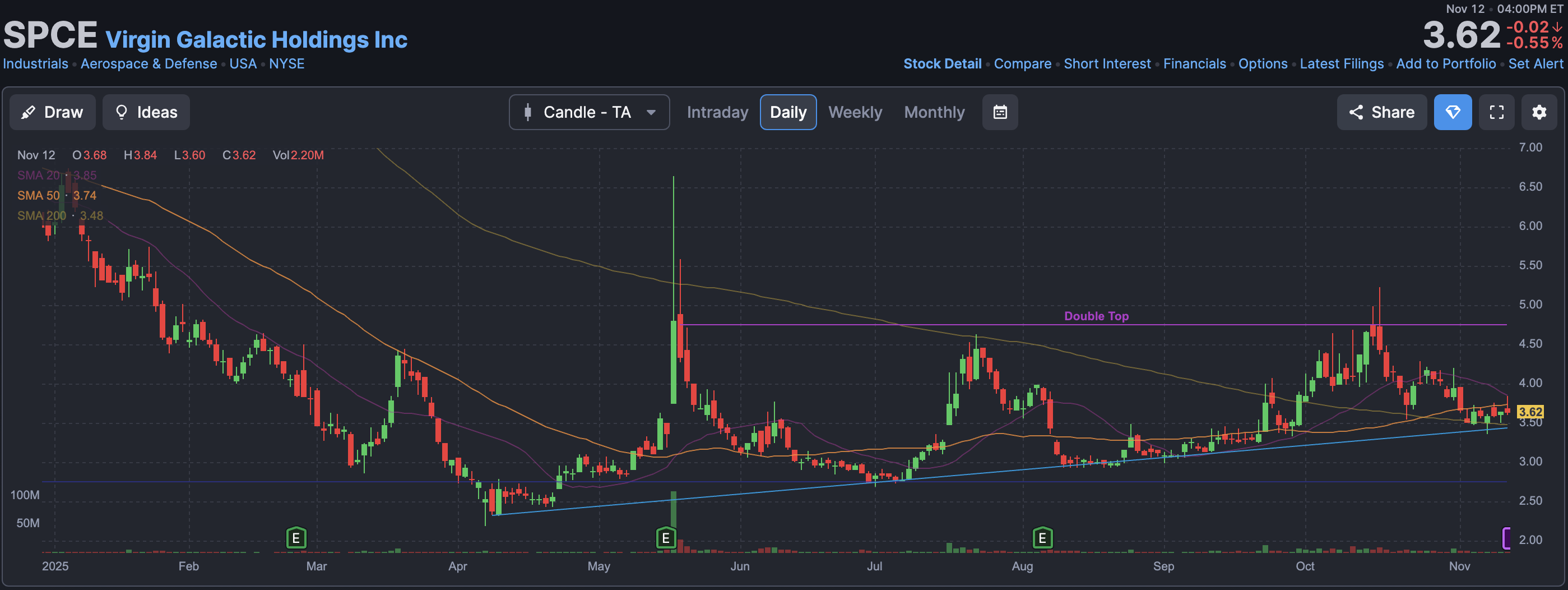
Task: Click the SMA 200 indicator legend
Action: pyautogui.click(x=61, y=215)
